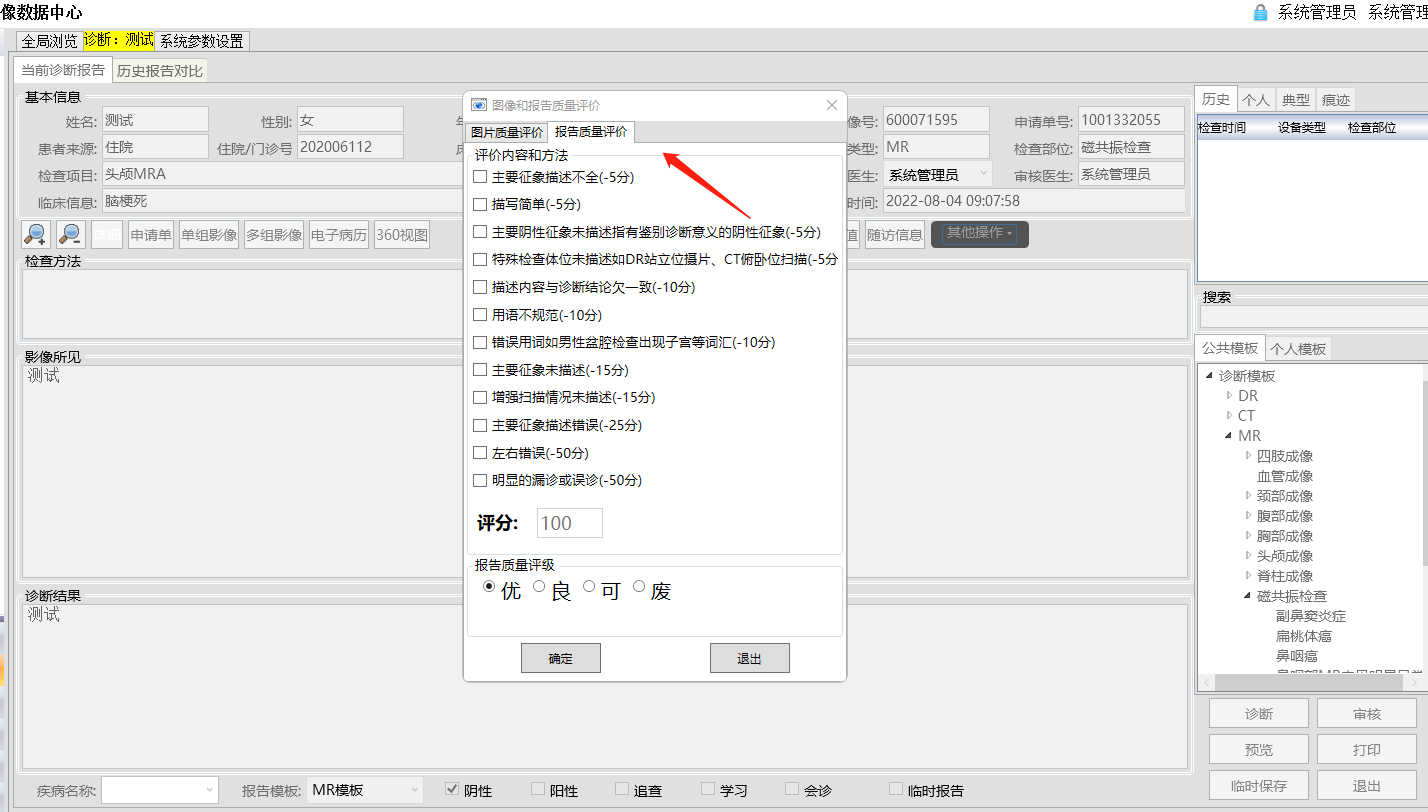1428x812 pixels.
Task: Open the 报告模板 MR模板 dropdown
Action: pyautogui.click(x=364, y=789)
